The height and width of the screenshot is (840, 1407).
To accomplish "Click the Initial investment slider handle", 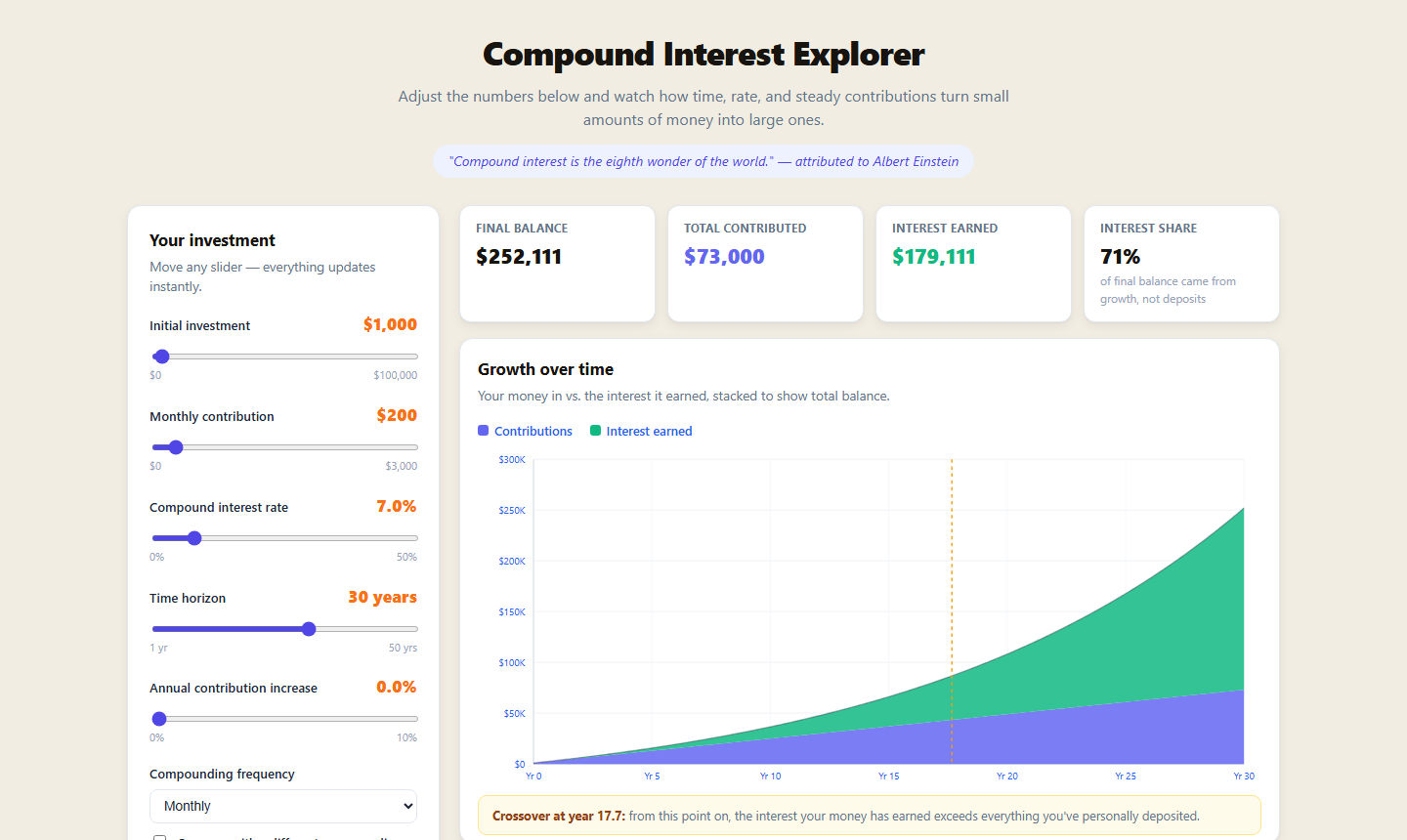I will coord(162,357).
